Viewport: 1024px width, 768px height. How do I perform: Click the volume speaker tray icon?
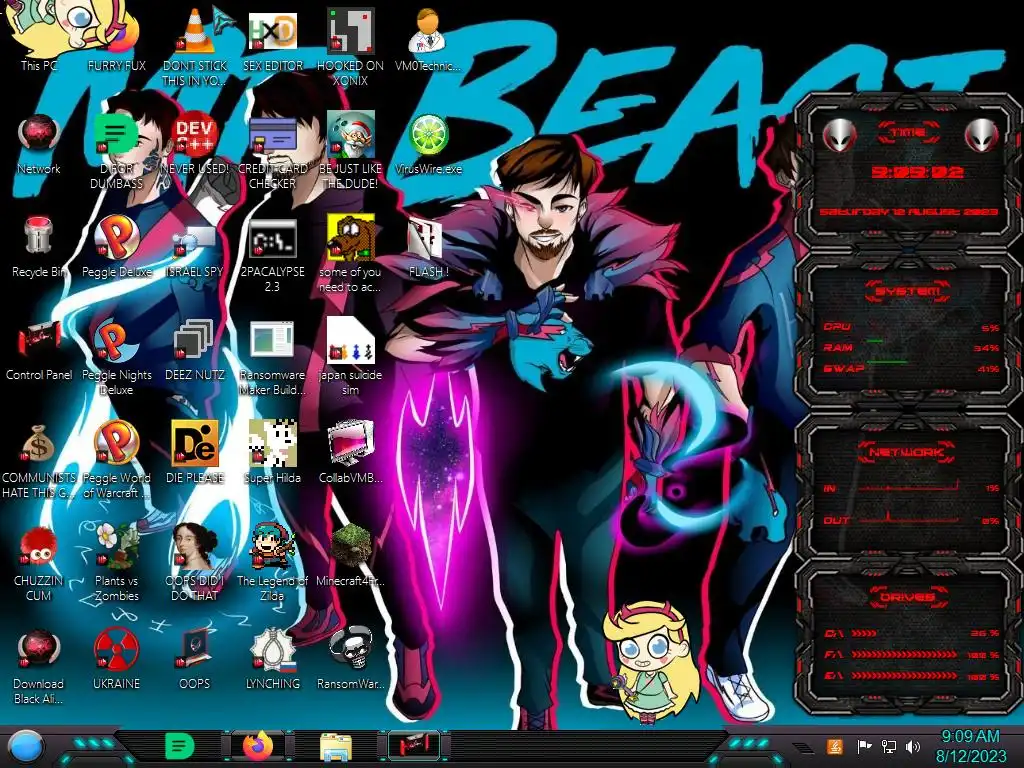[x=913, y=746]
